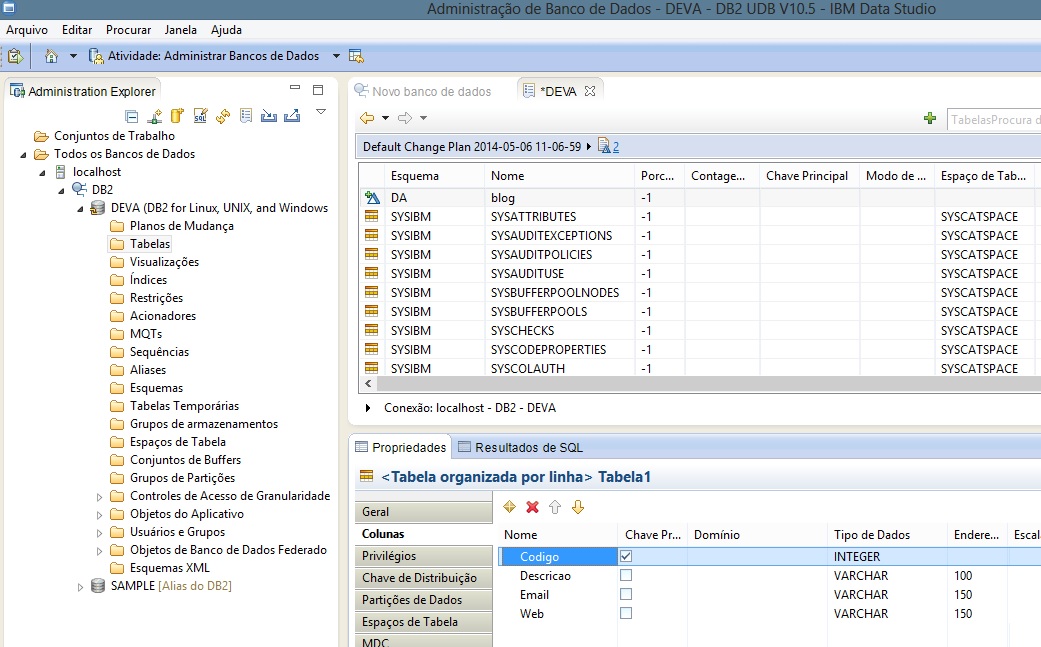Click the red X delete column icon
This screenshot has height=647, width=1041.
pos(532,508)
